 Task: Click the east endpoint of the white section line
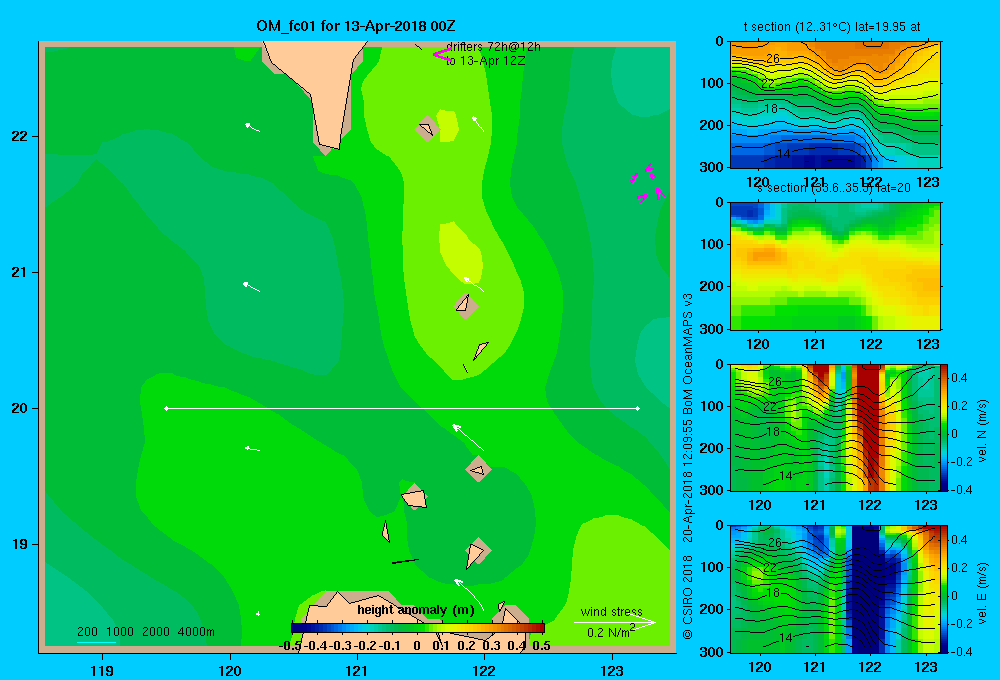pos(638,408)
